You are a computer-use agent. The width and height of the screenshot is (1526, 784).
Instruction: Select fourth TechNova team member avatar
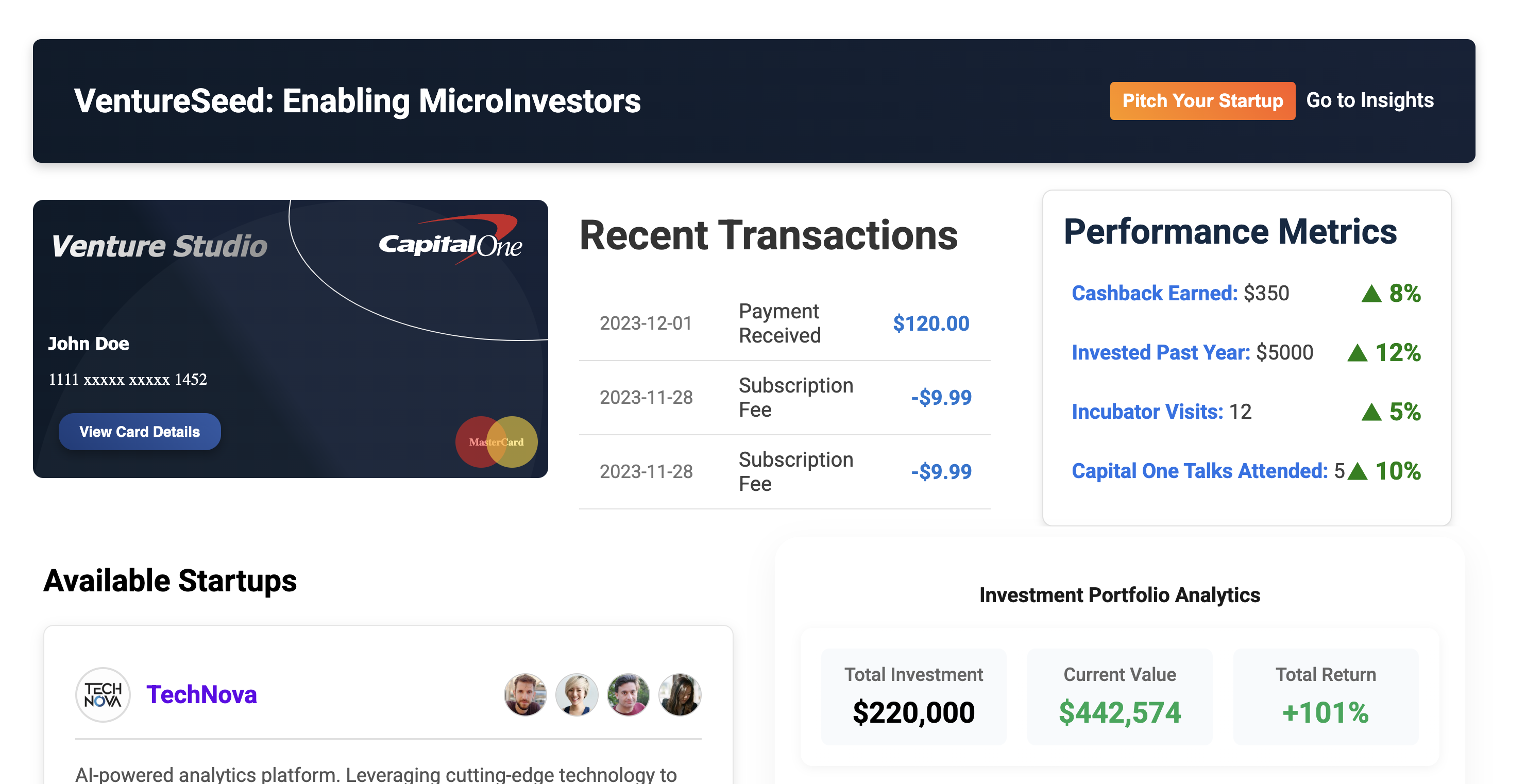point(680,694)
